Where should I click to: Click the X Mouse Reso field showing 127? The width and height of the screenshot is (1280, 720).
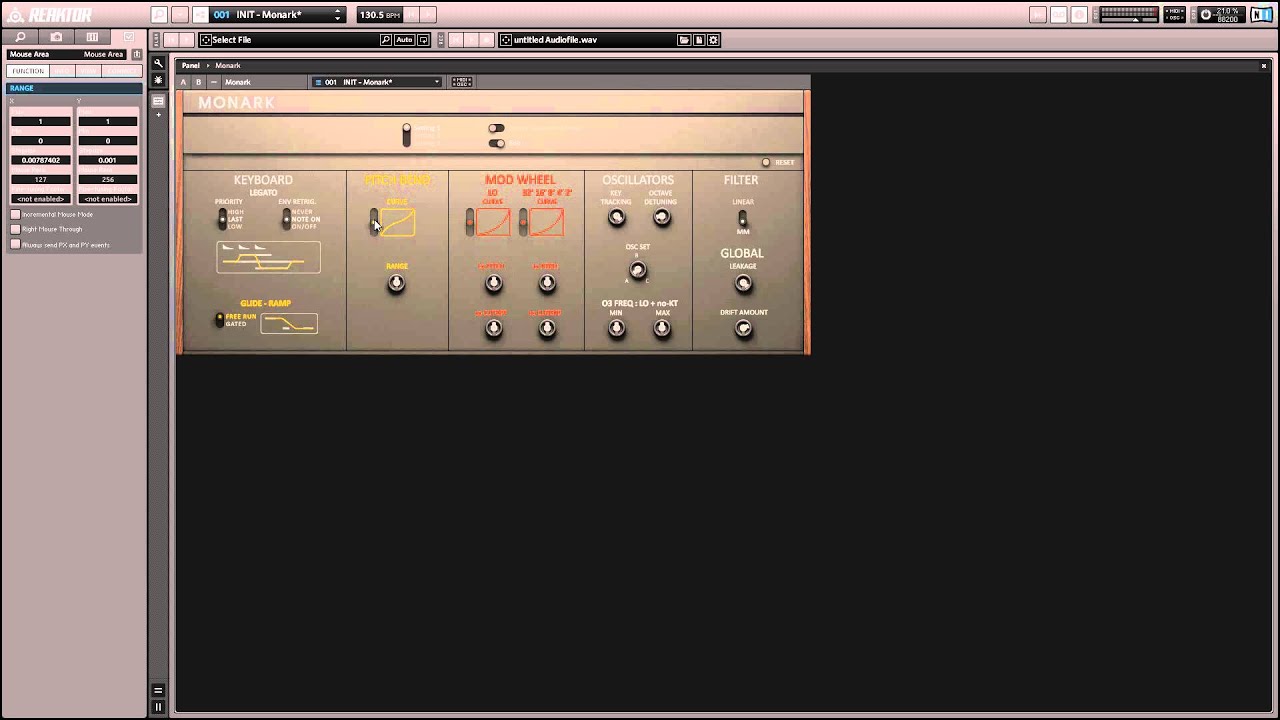41,179
